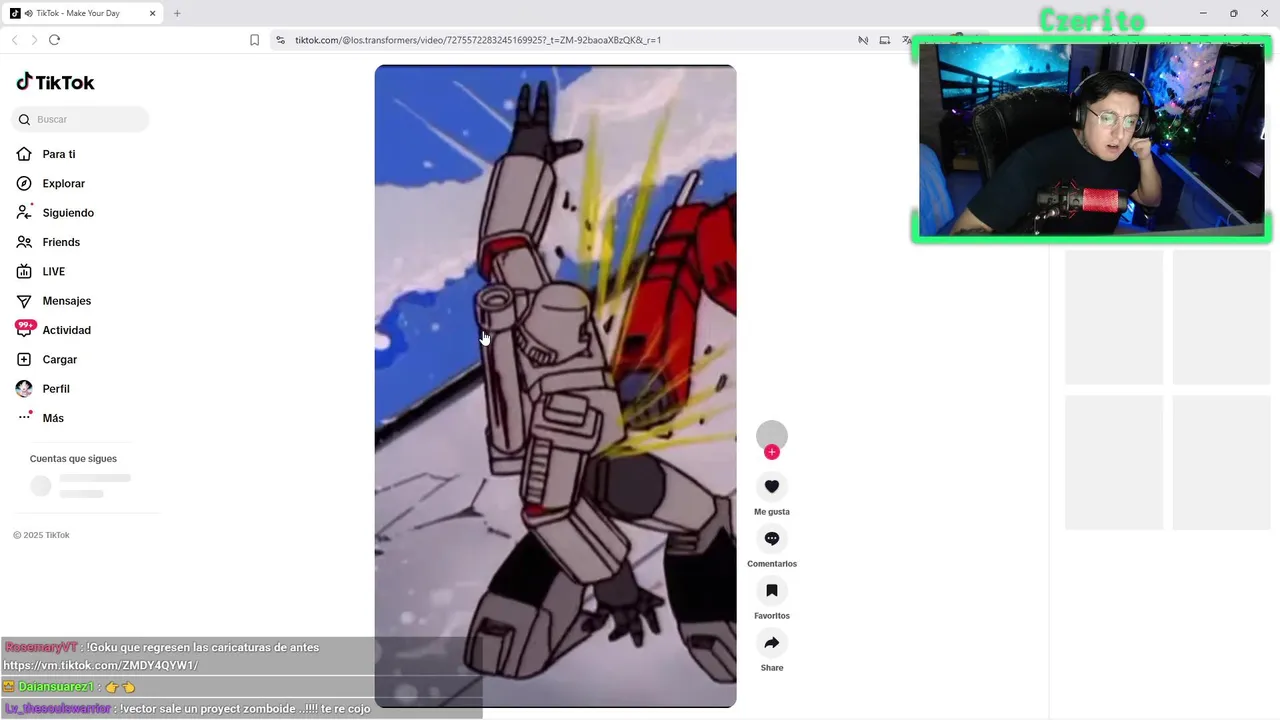Click the Más three dots icon
The image size is (1280, 720).
pyautogui.click(x=25, y=417)
